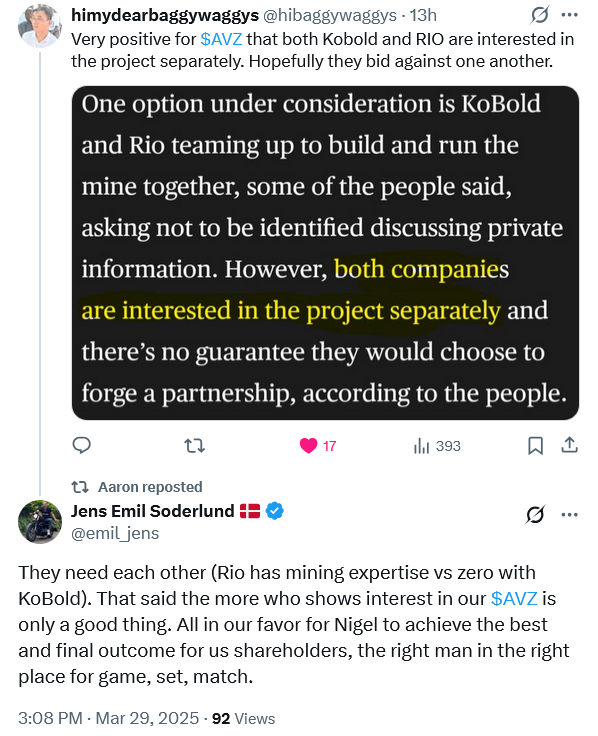Open three-dot menu on first tweet
This screenshot has height=736, width=598.
(x=570, y=15)
